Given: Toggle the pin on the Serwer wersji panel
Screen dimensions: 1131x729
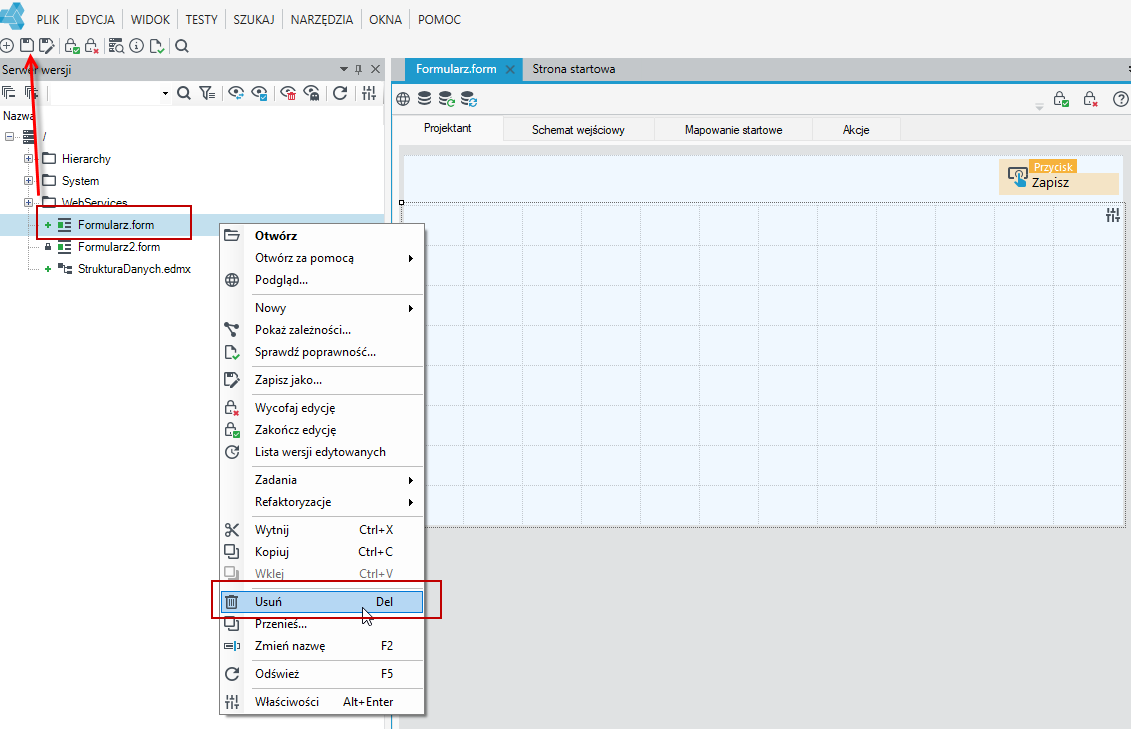Looking at the screenshot, I should (358, 69).
